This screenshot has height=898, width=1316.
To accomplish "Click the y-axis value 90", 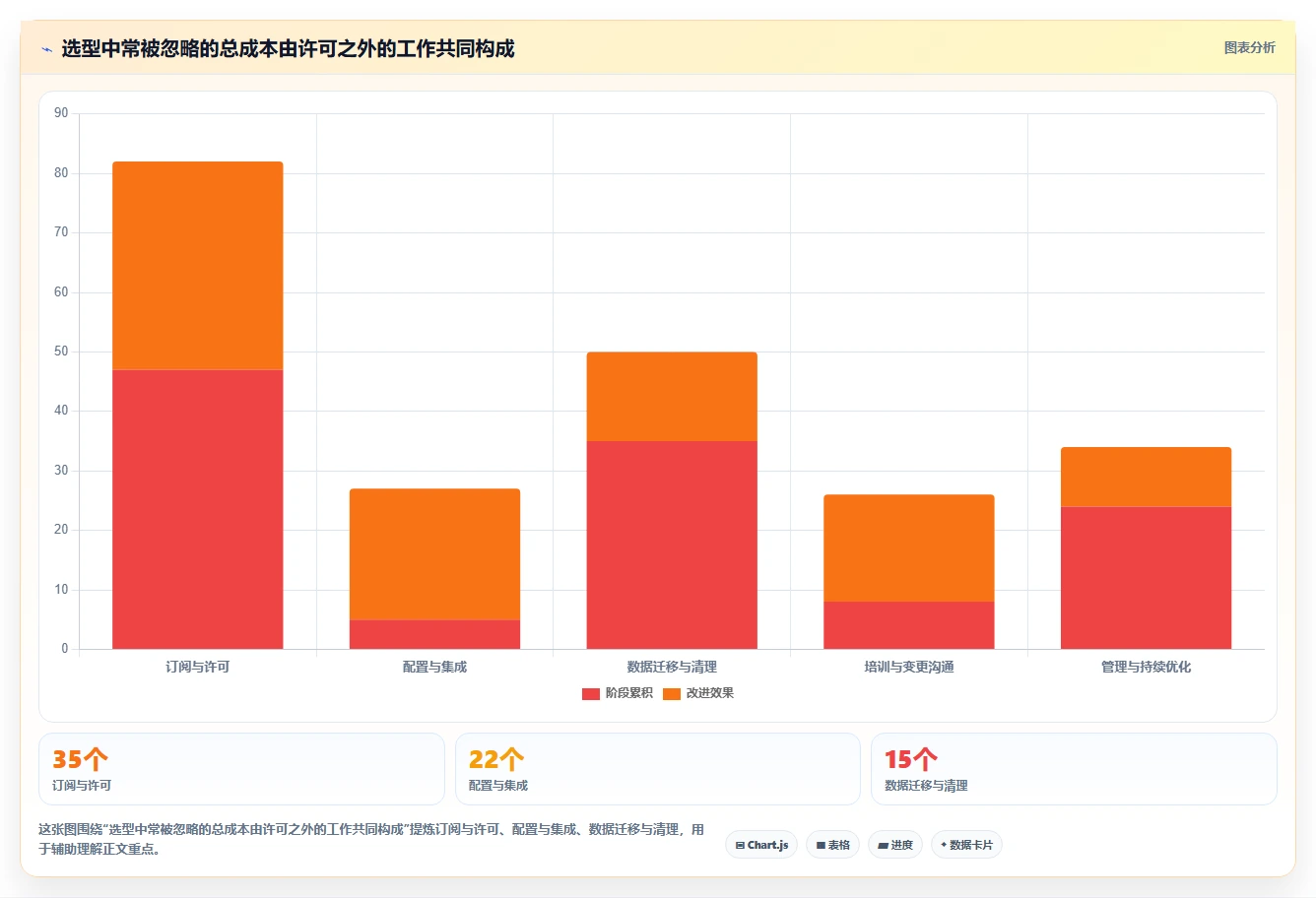I will click(61, 113).
